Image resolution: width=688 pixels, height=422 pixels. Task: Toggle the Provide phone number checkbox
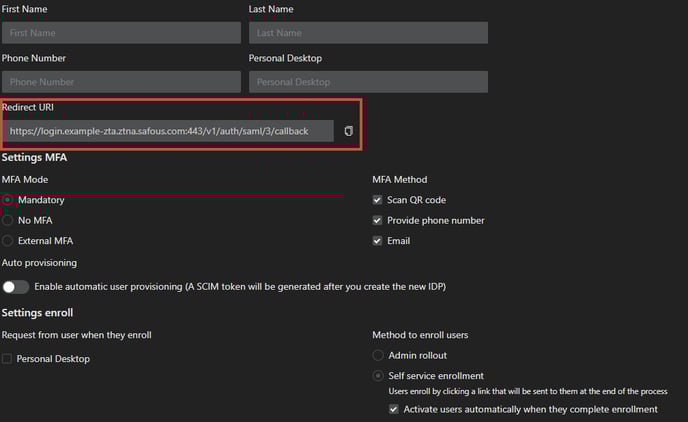(377, 220)
